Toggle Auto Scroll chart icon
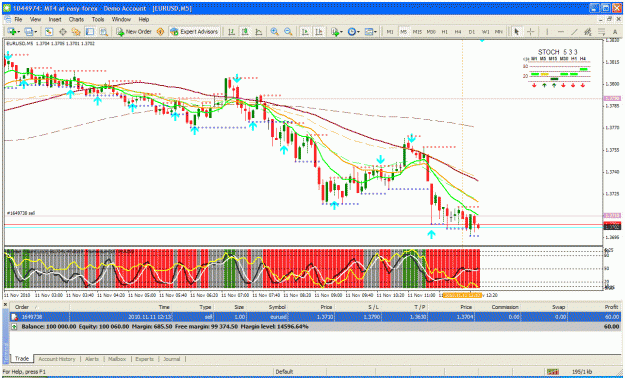This screenshot has height=378, width=625. 305,32
